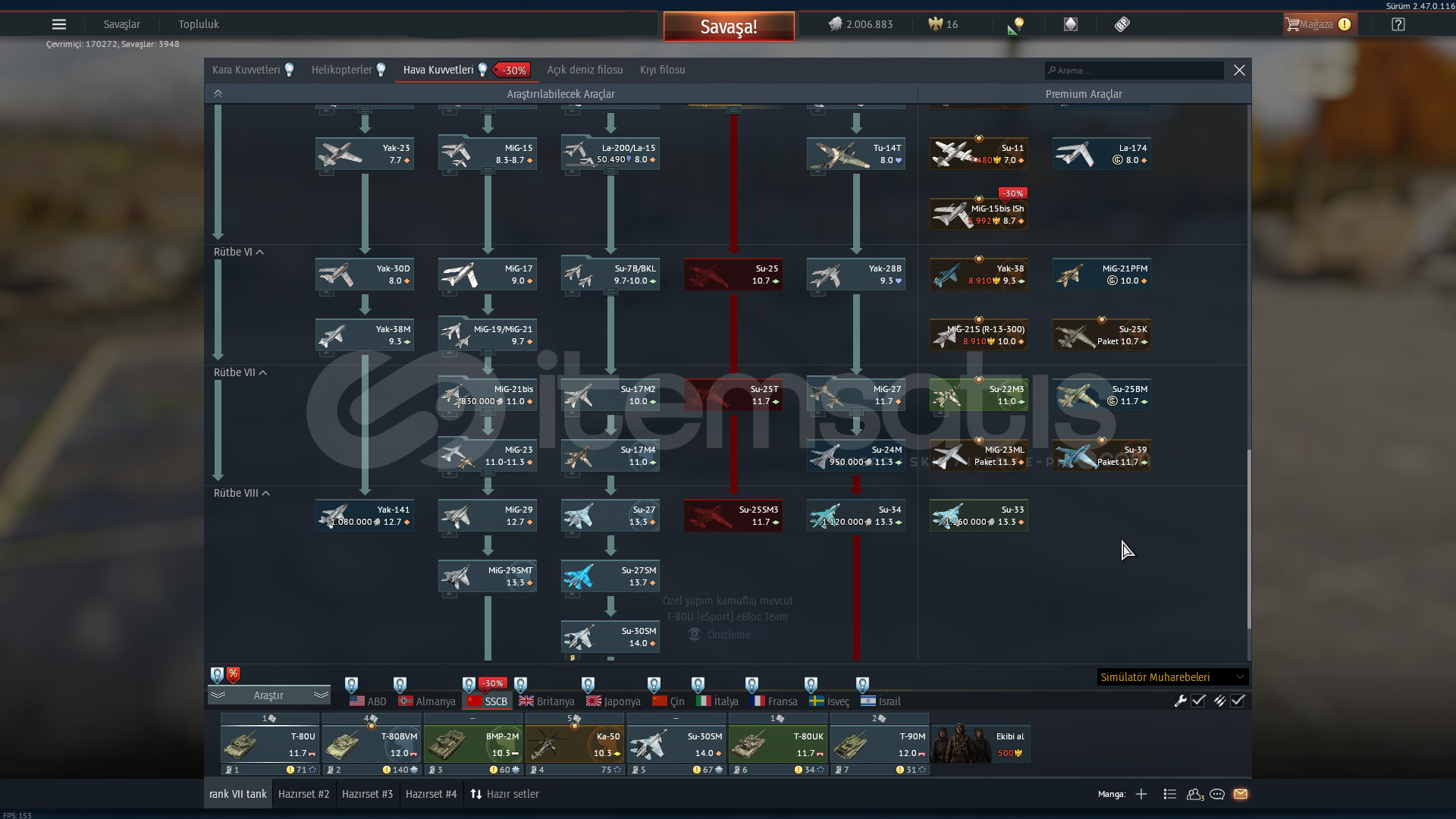Screen dimensions: 1456x819
Task: Select the Yak-28B aircraft
Action: pyautogui.click(x=856, y=274)
